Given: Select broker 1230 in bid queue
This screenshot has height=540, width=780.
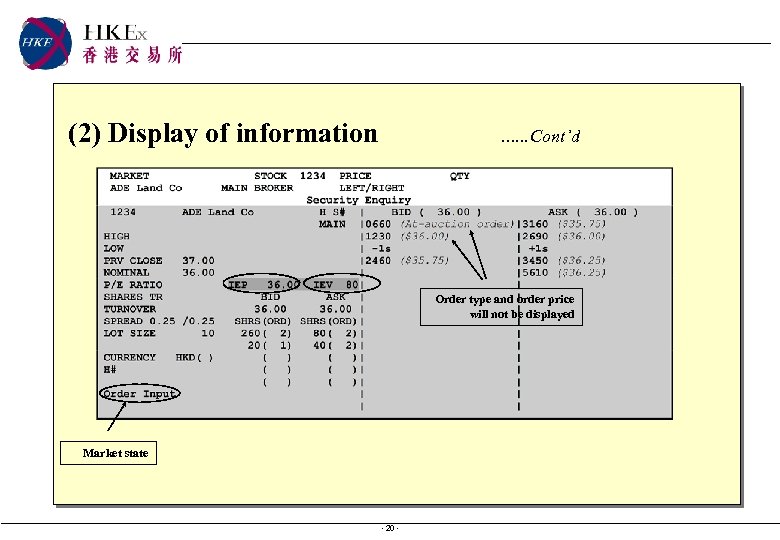Looking at the screenshot, I should tap(378, 236).
